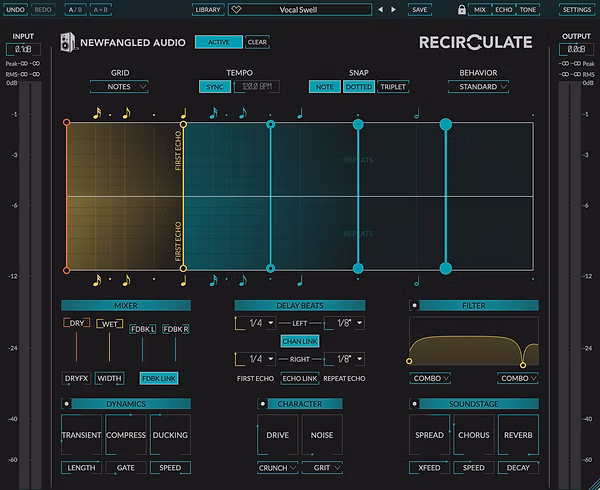600x490 pixels.
Task: Select the yellow First Echo top handle
Action: click(x=183, y=124)
